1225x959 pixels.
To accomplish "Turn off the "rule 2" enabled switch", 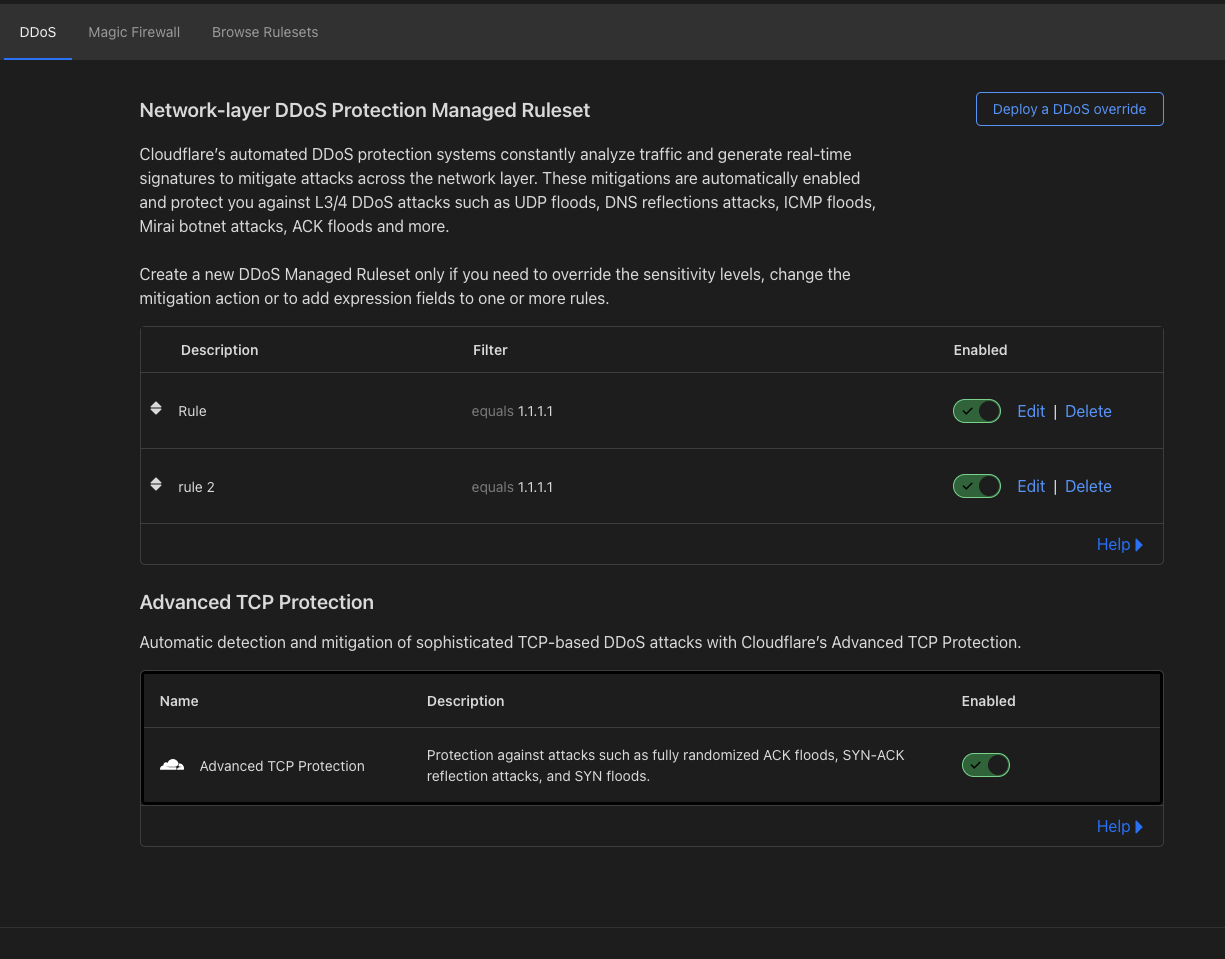I will [976, 486].
